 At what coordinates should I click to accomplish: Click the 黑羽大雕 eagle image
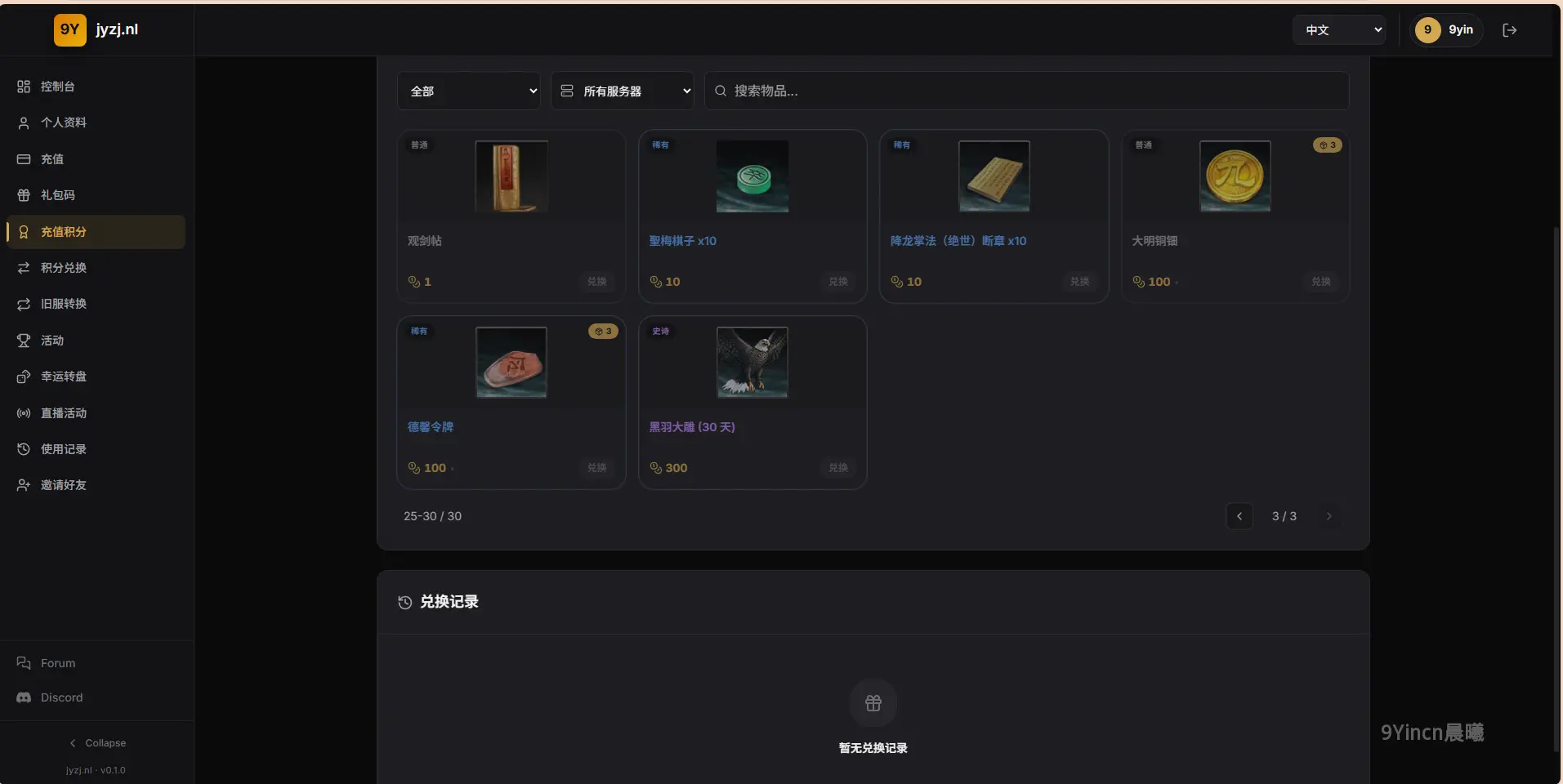click(752, 363)
